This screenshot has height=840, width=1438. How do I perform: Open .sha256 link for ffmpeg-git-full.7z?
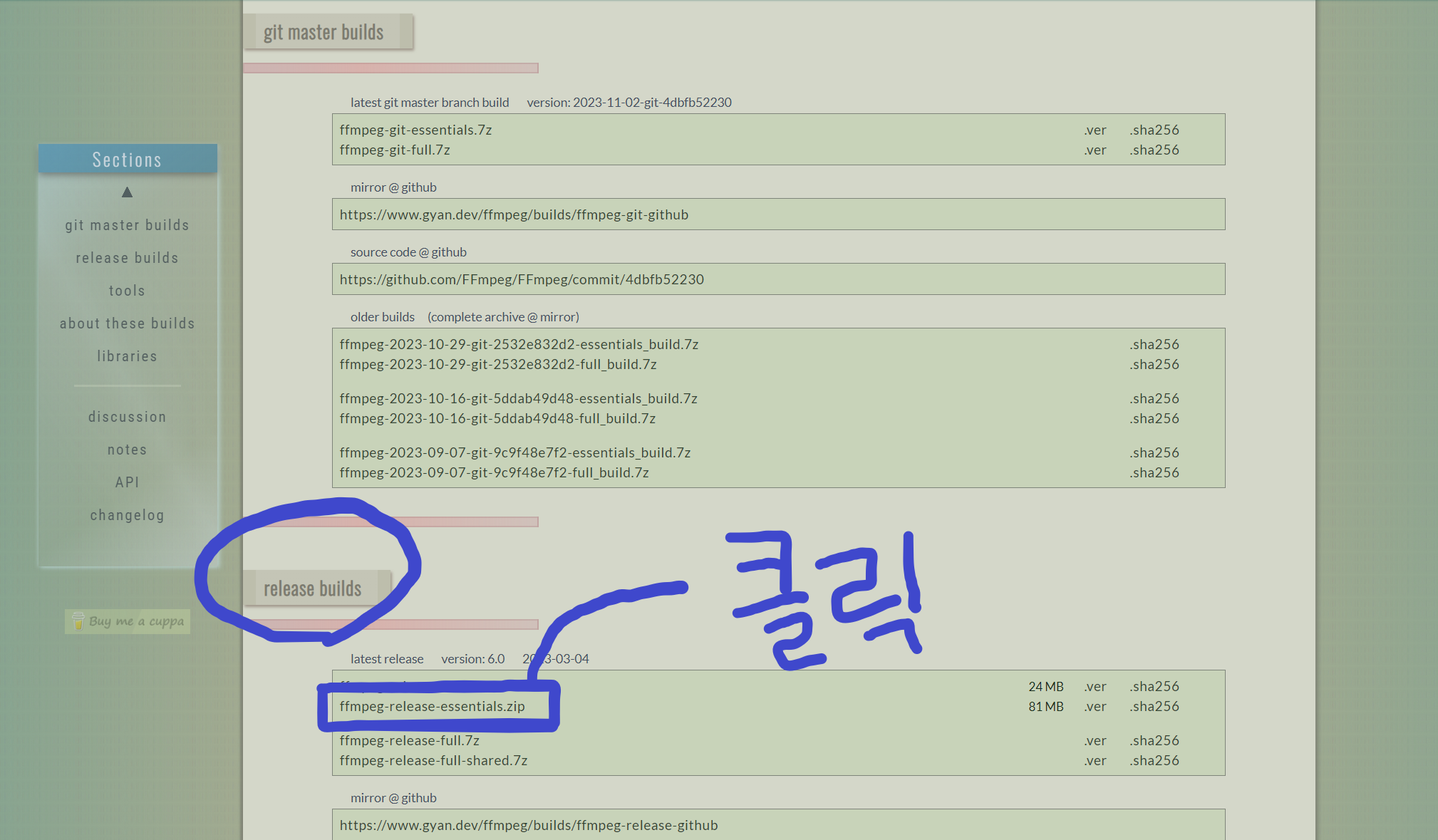pyautogui.click(x=1154, y=150)
